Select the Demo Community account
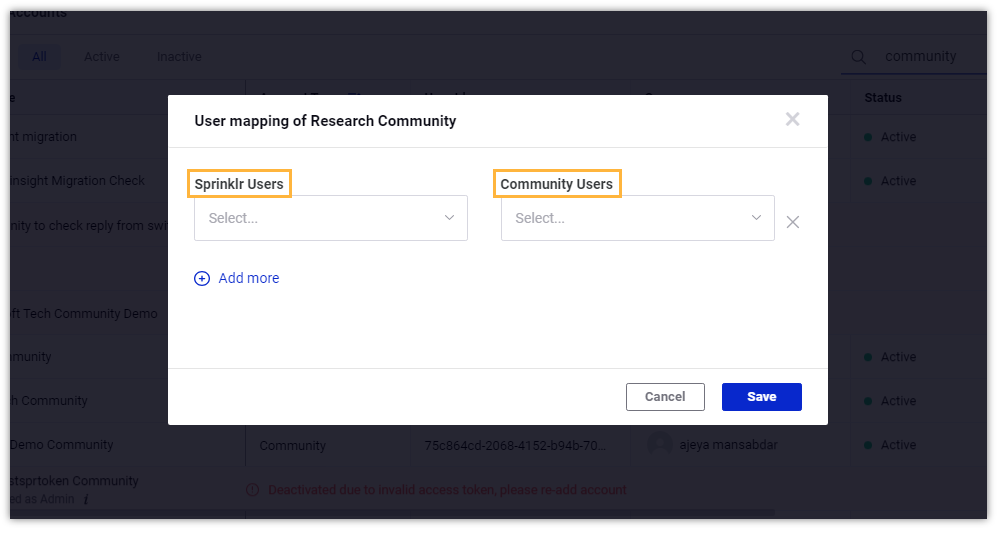 tap(62, 444)
